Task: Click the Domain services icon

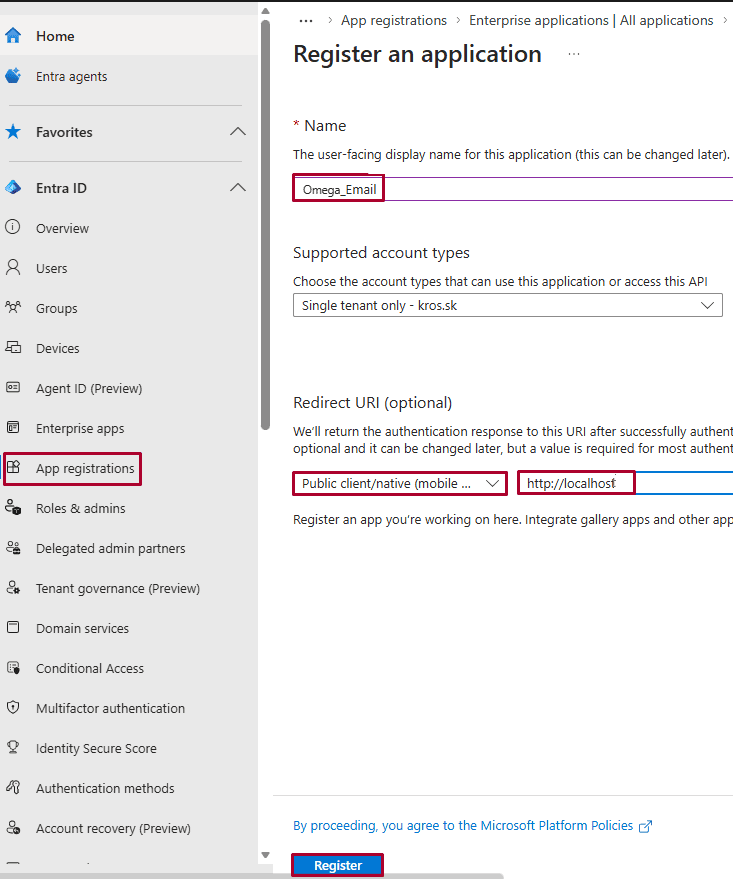Action: point(13,627)
